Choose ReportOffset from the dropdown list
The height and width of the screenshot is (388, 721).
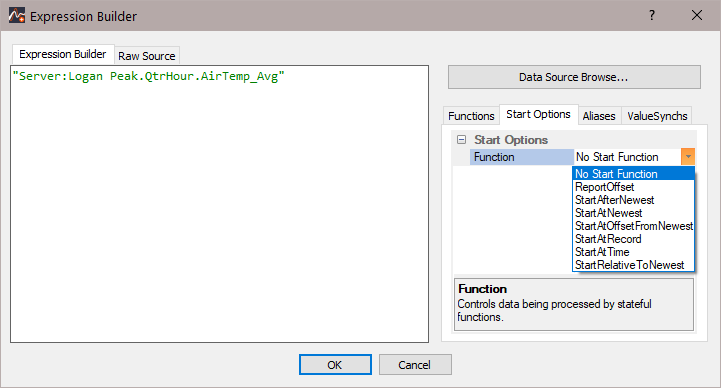pyautogui.click(x=633, y=187)
